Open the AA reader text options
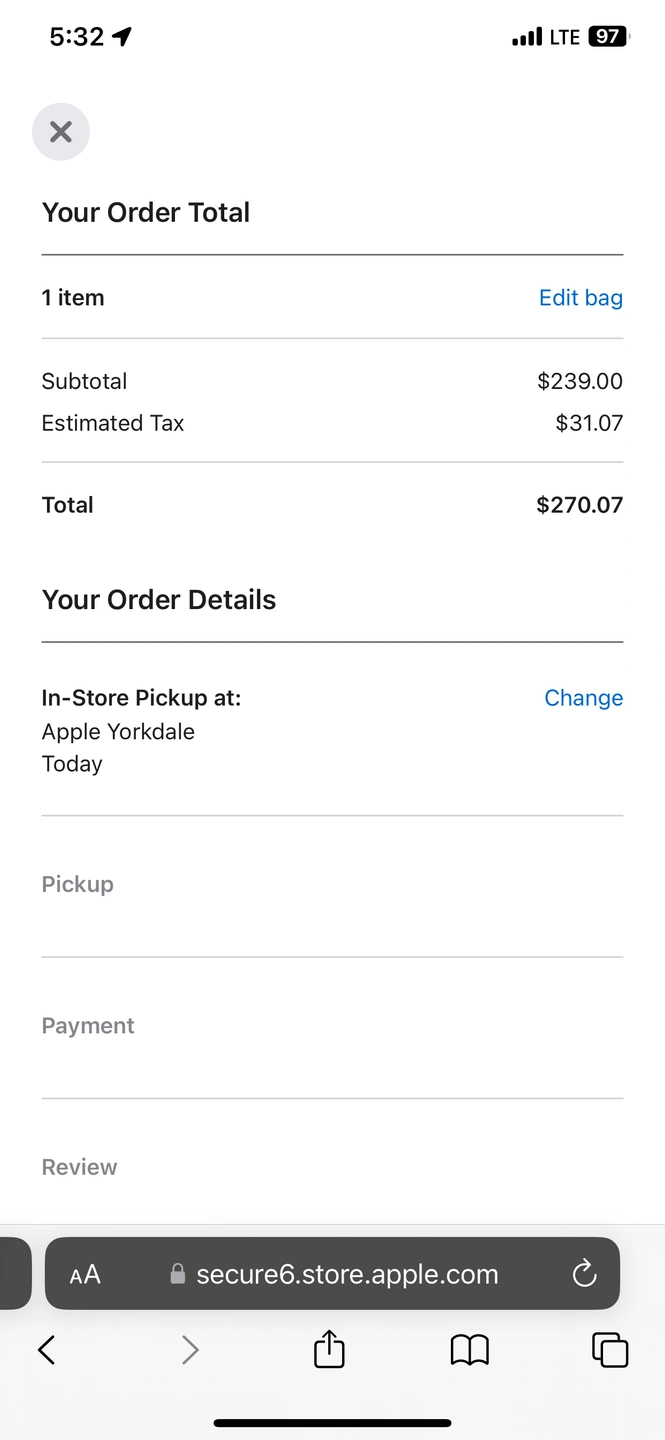The width and height of the screenshot is (665, 1440). 85,1275
